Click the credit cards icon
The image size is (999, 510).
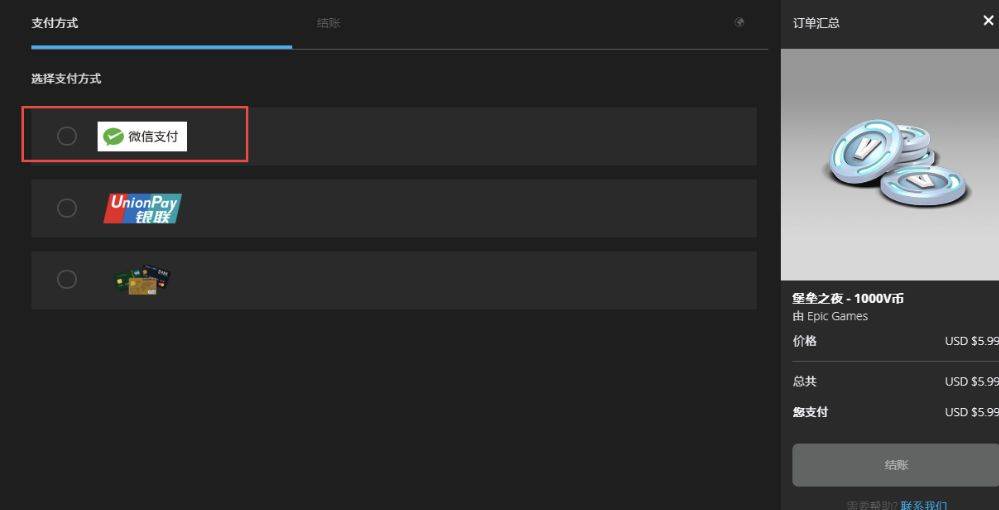tap(142, 280)
